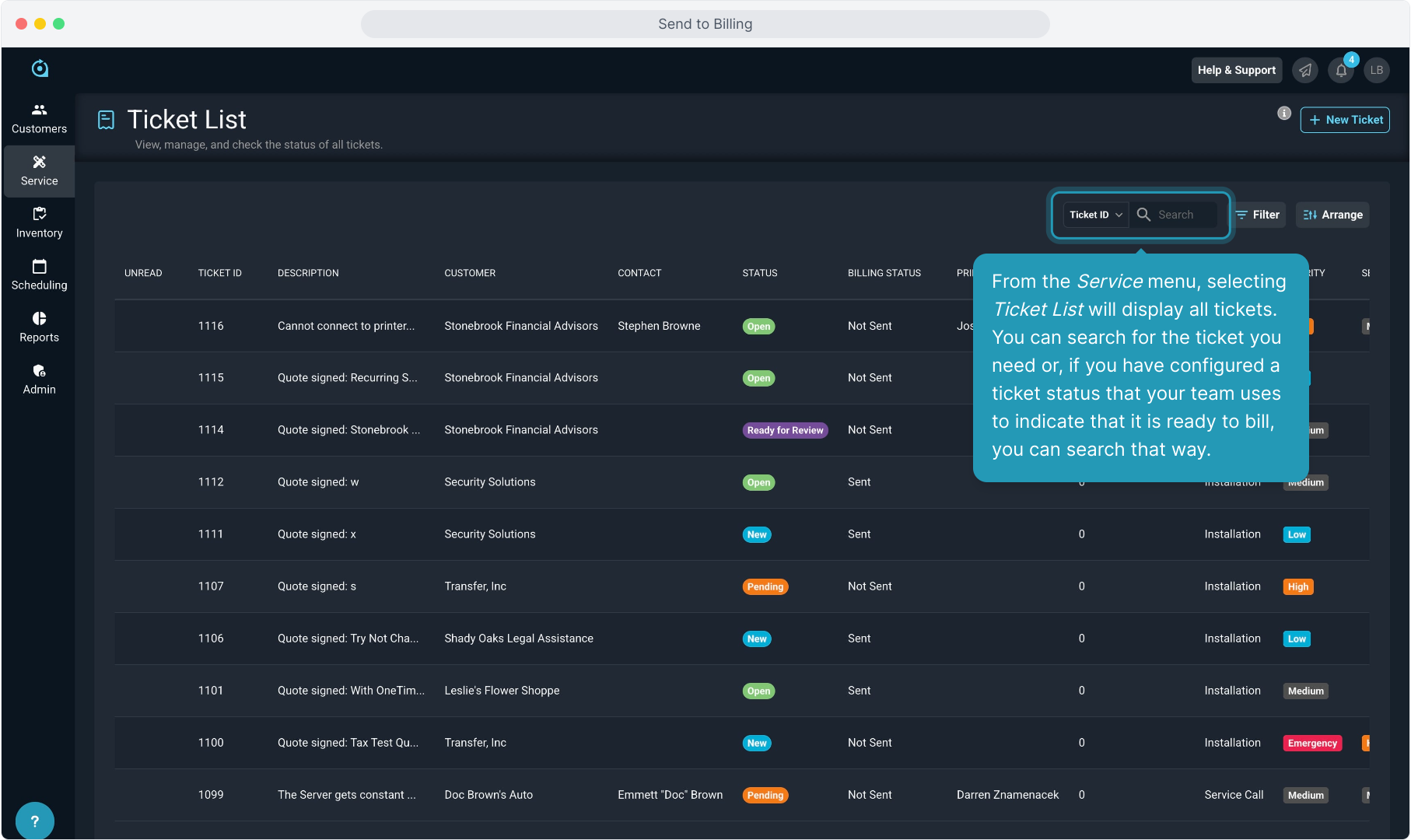This screenshot has width=1411, height=840.
Task: Open the Admin section icon
Action: click(x=39, y=371)
